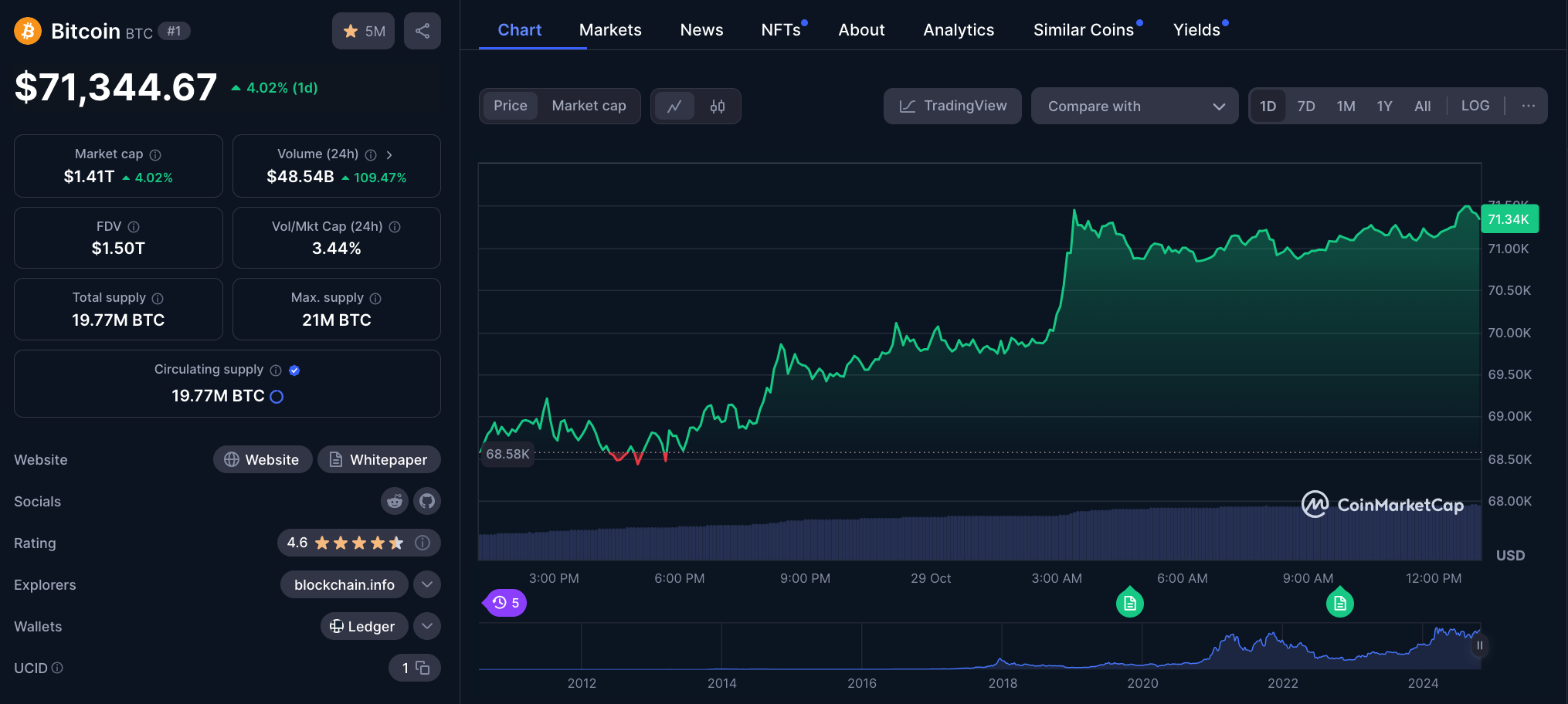Set chart range to 1M
The width and height of the screenshot is (1568, 704).
point(1346,106)
